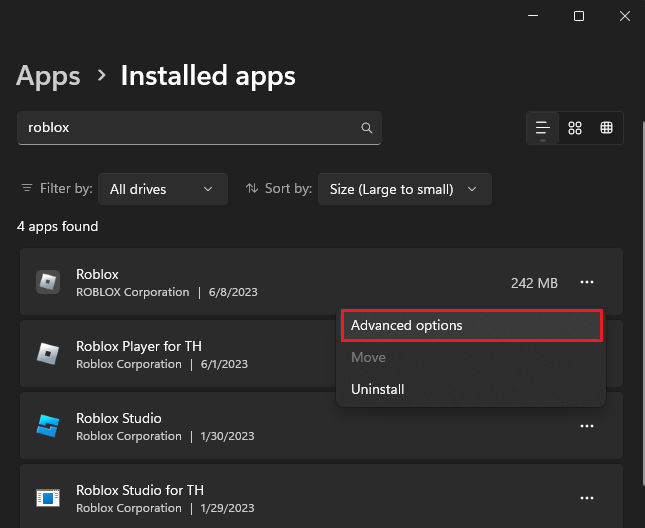Click the Roblox Studio for TH icon
Screen dimensions: 645x528
[x=48, y=498]
